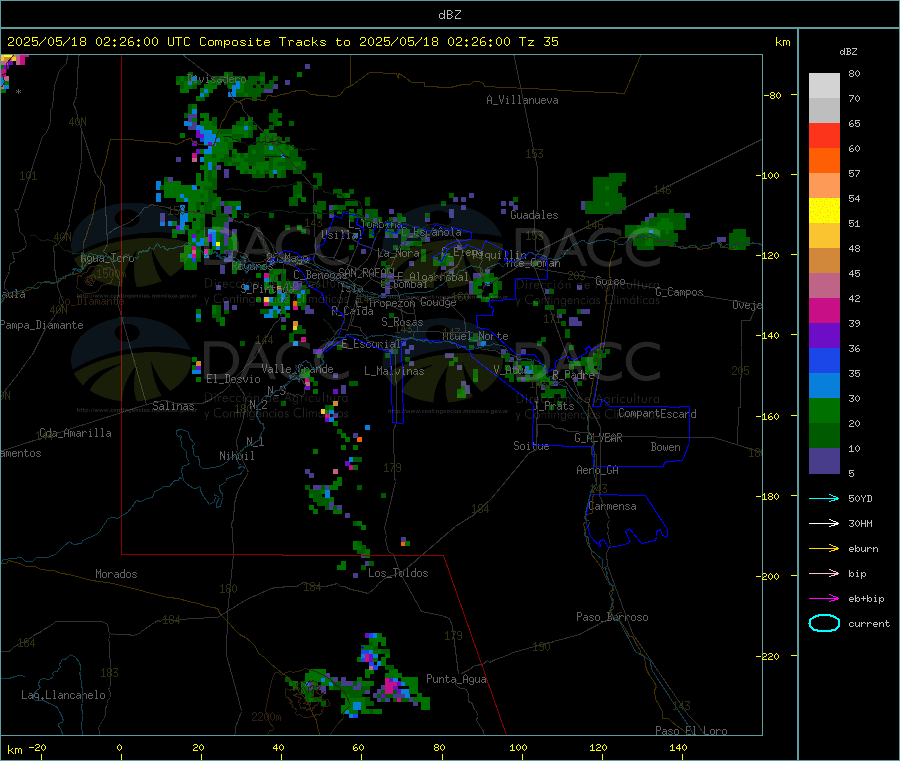Image resolution: width=900 pixels, height=761 pixels.
Task: Click the Pampa_Diamante map label
Action: point(42,325)
